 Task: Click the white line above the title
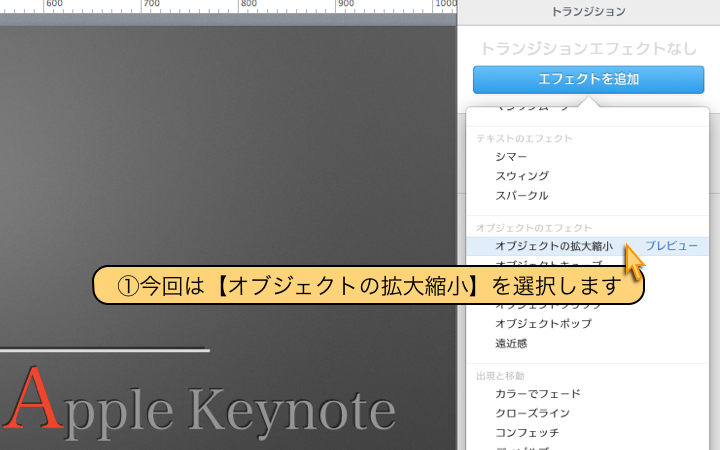click(x=105, y=351)
